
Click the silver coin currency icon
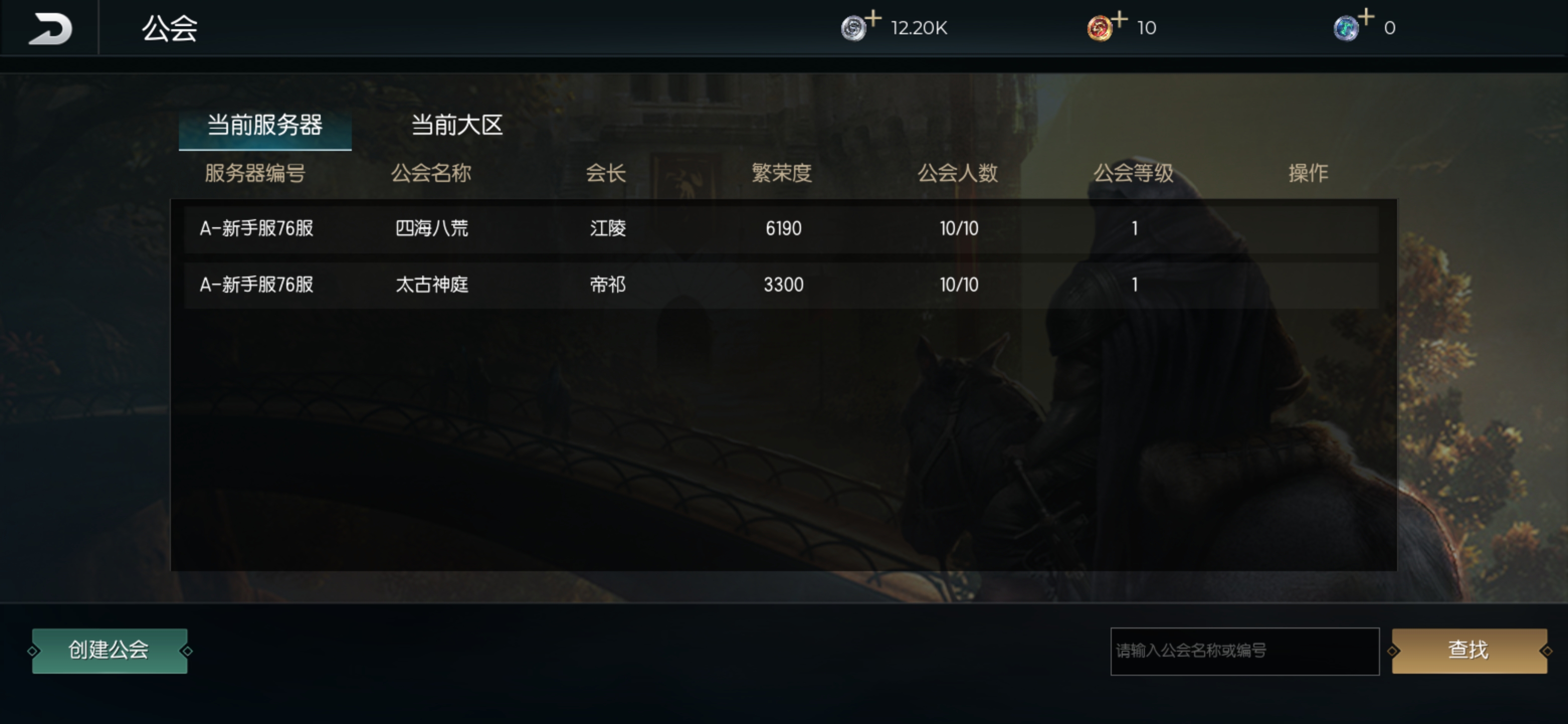[x=853, y=29]
